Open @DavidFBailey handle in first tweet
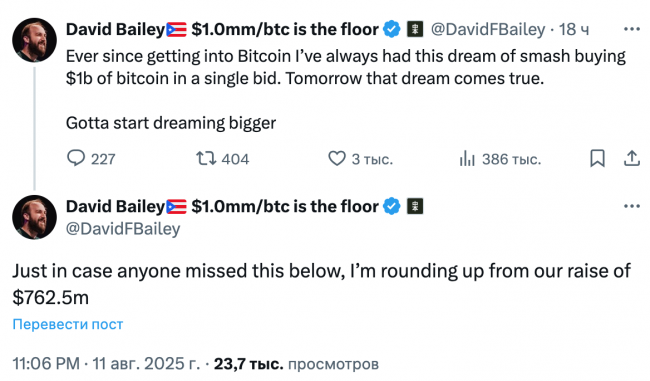This screenshot has height=381, width=650. point(488,29)
